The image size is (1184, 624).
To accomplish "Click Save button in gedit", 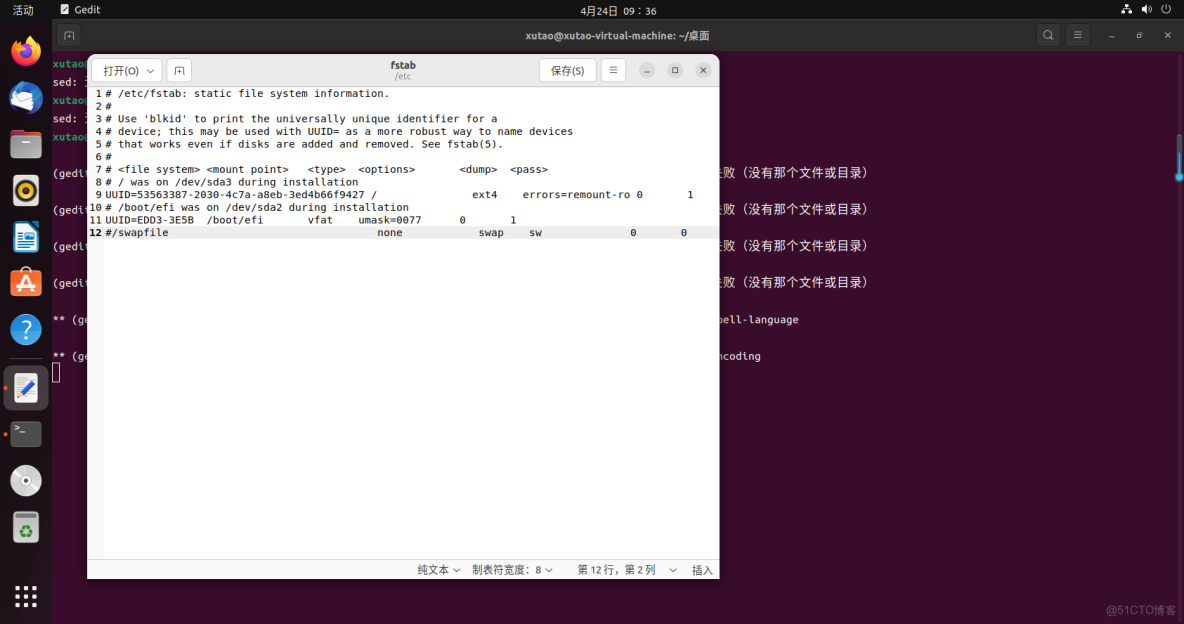I will (568, 70).
